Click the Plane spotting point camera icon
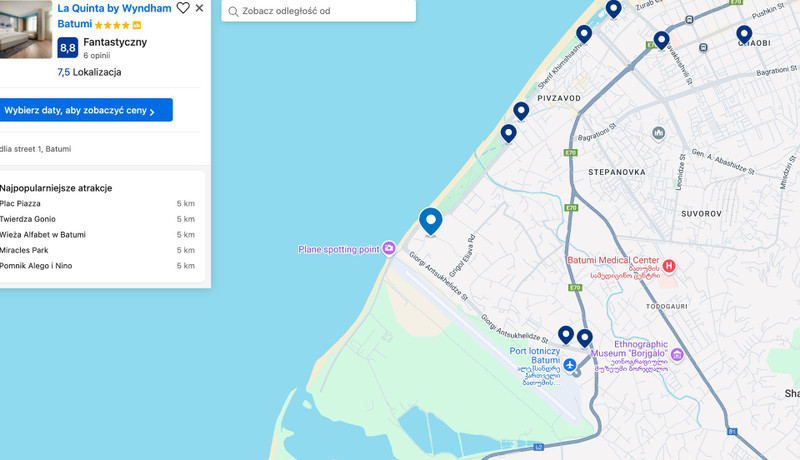 coord(389,249)
